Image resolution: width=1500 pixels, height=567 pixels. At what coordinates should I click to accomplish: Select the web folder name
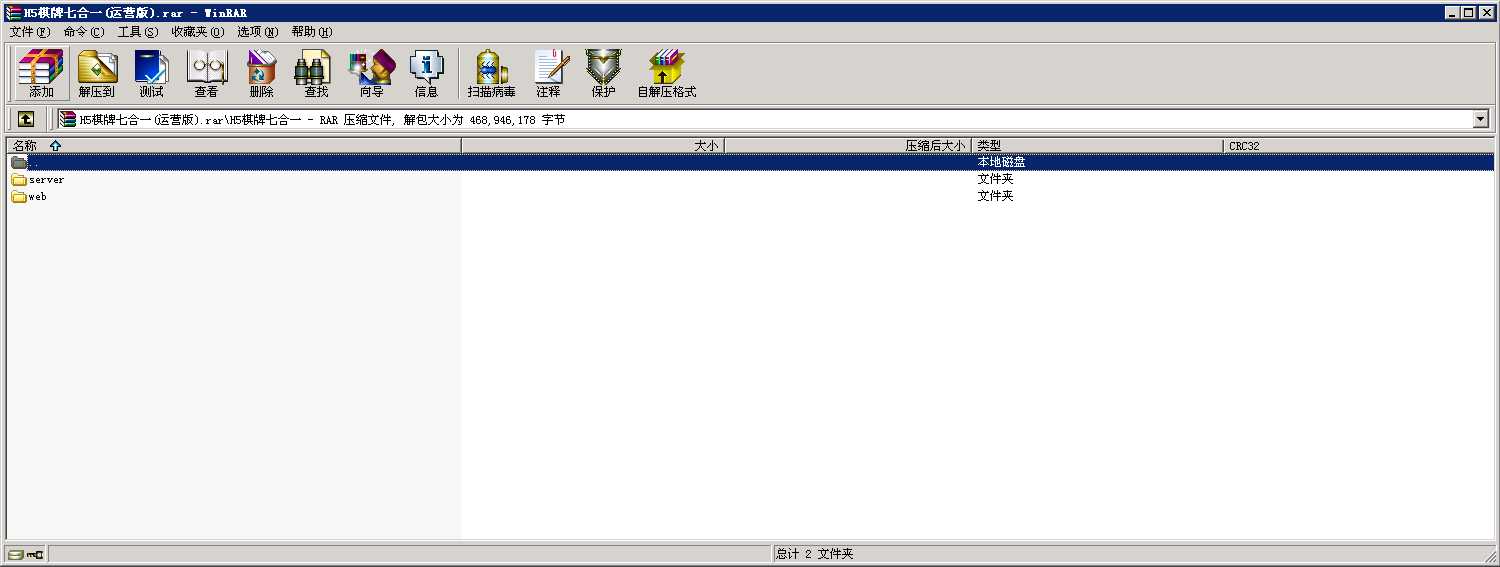click(x=38, y=197)
